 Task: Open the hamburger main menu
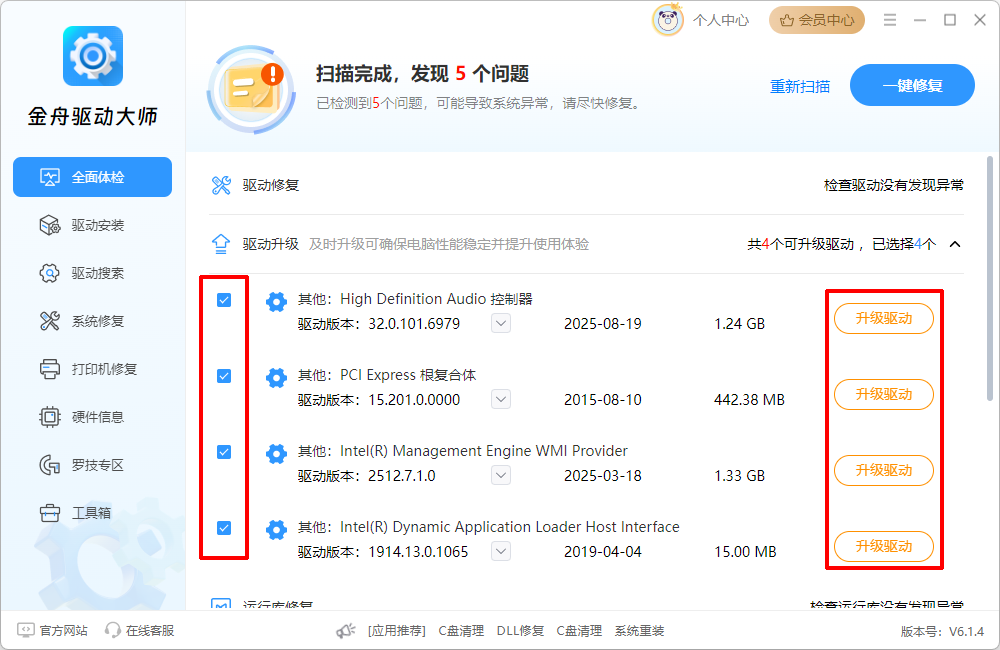(890, 20)
